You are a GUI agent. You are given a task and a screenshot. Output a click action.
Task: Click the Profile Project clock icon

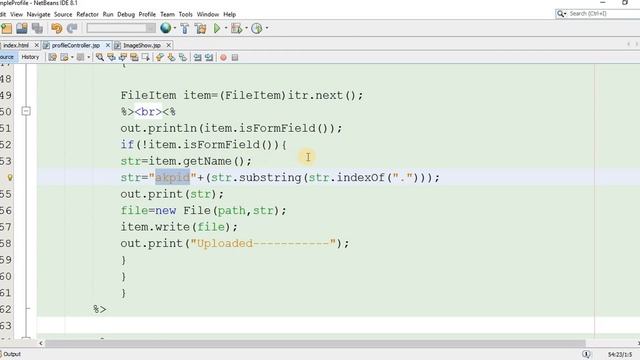click(256, 28)
